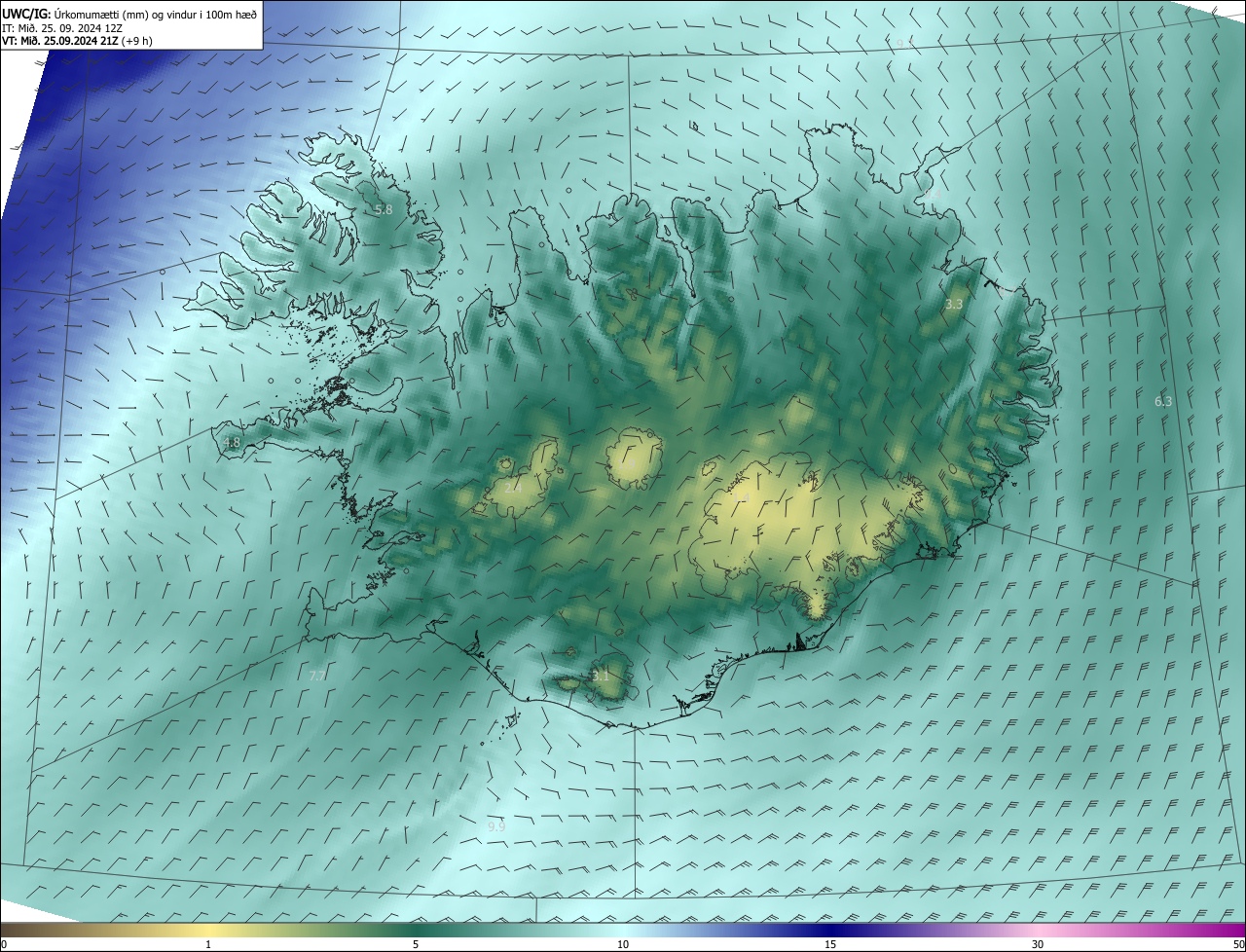Click the precipitation color scale bar

coord(623,930)
